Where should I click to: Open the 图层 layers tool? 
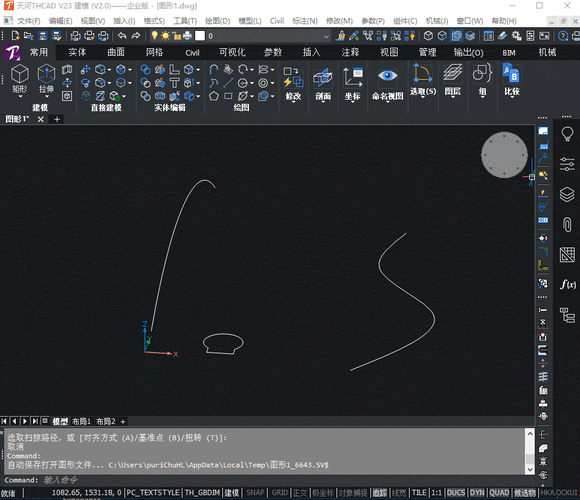453,72
